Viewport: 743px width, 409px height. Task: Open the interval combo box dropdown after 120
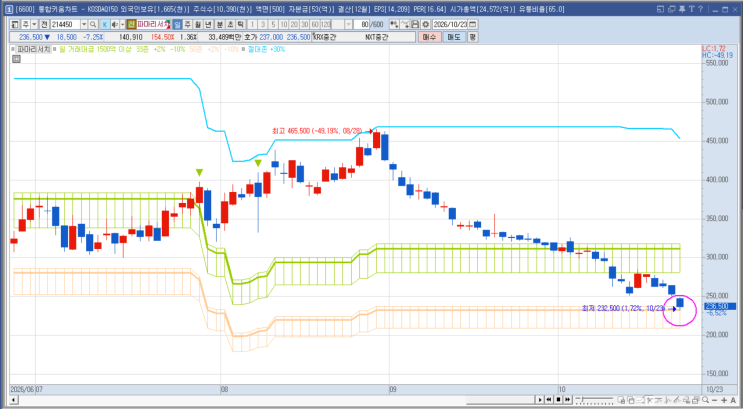tap(348, 24)
